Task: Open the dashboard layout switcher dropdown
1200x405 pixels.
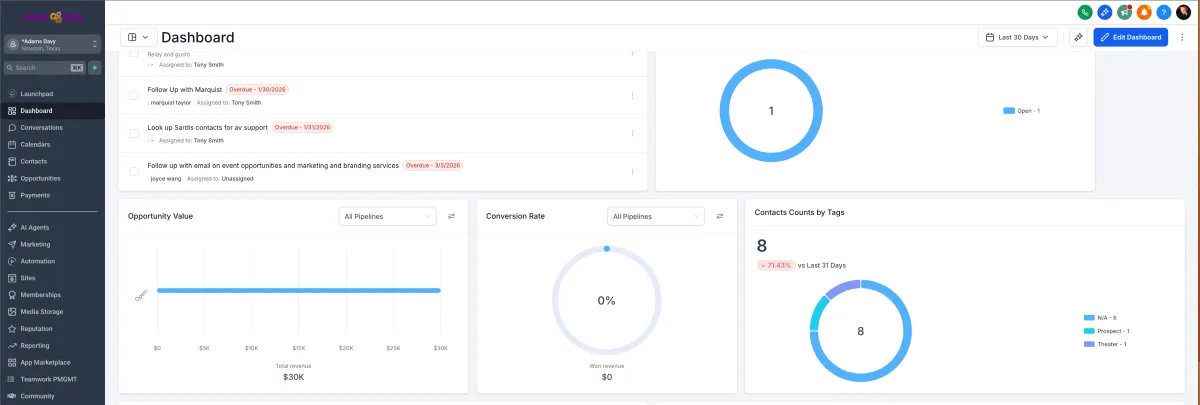Action: 137,37
